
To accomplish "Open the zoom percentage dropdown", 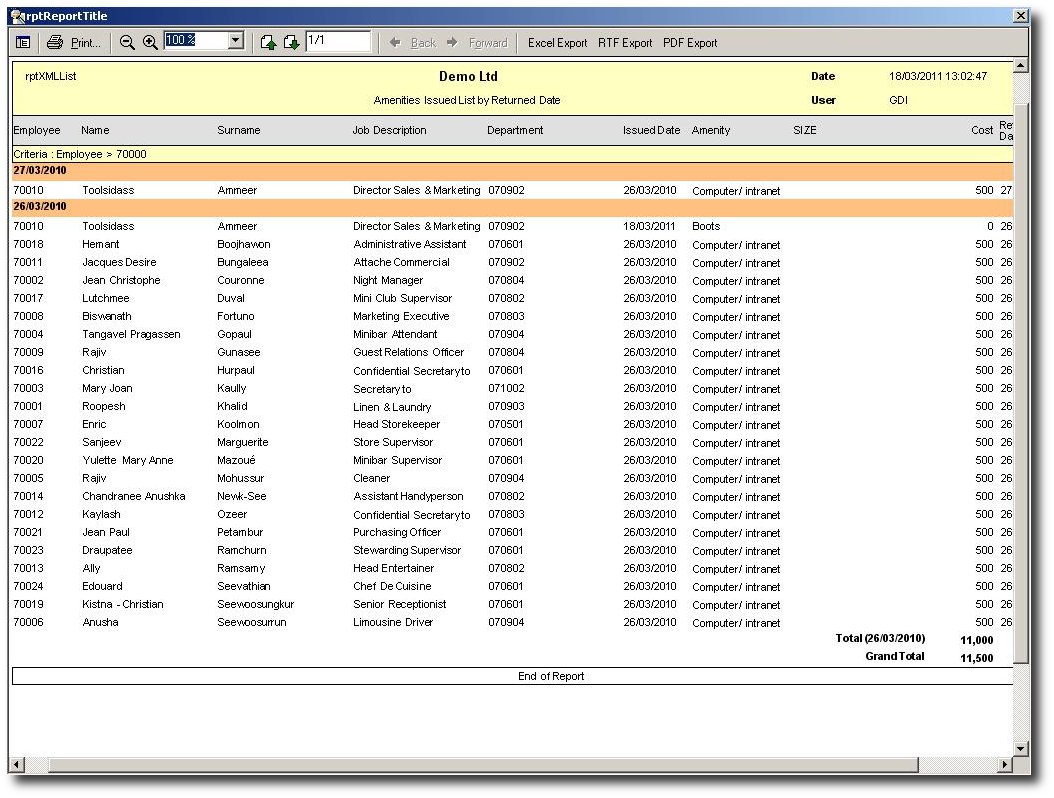I will tap(236, 41).
